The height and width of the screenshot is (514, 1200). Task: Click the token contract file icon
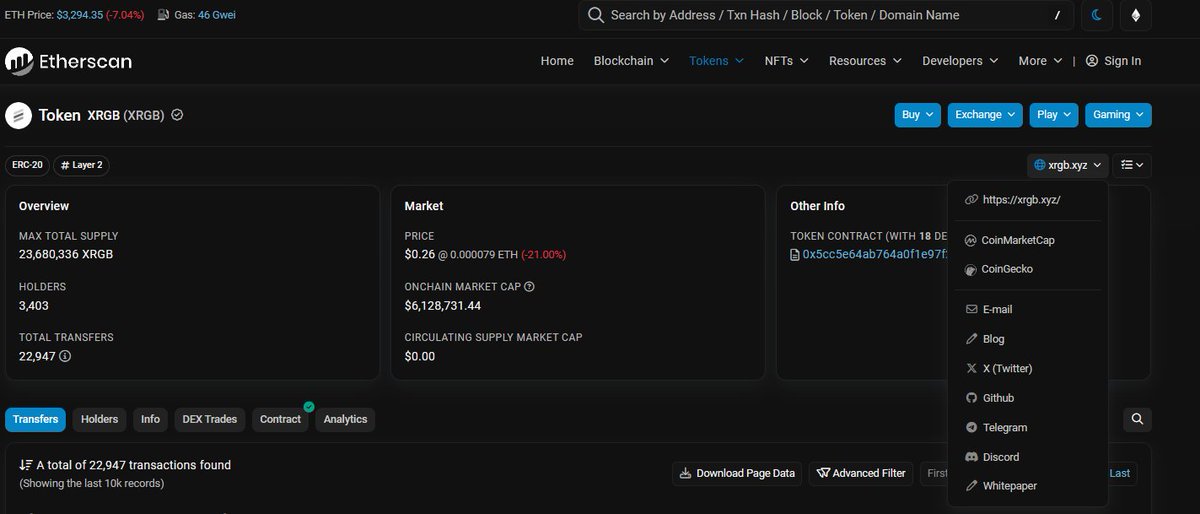coord(795,255)
